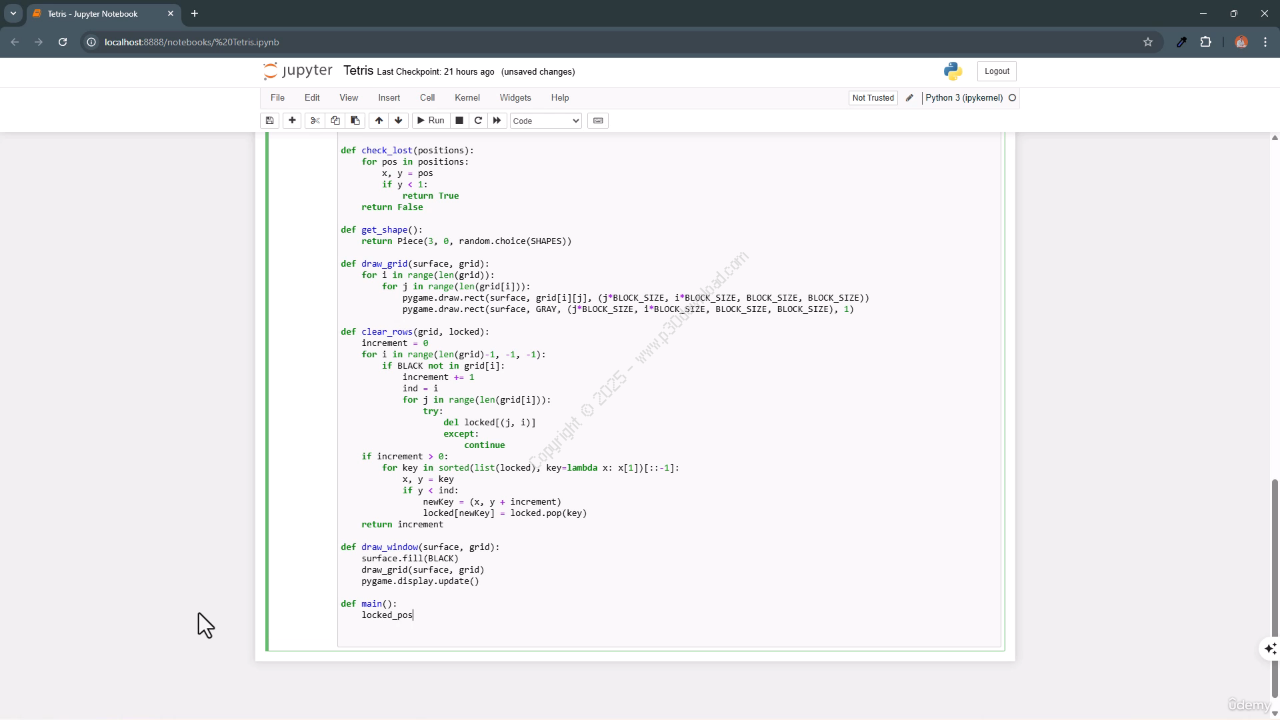1280x720 pixels.
Task: Bookmark this page with the star icon
Action: (1148, 42)
